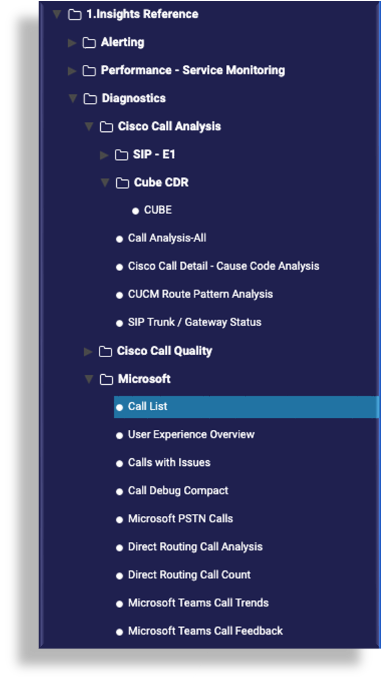Expand Performance - Service Monitoring folder arrow
383x683 pixels.
click(72, 71)
